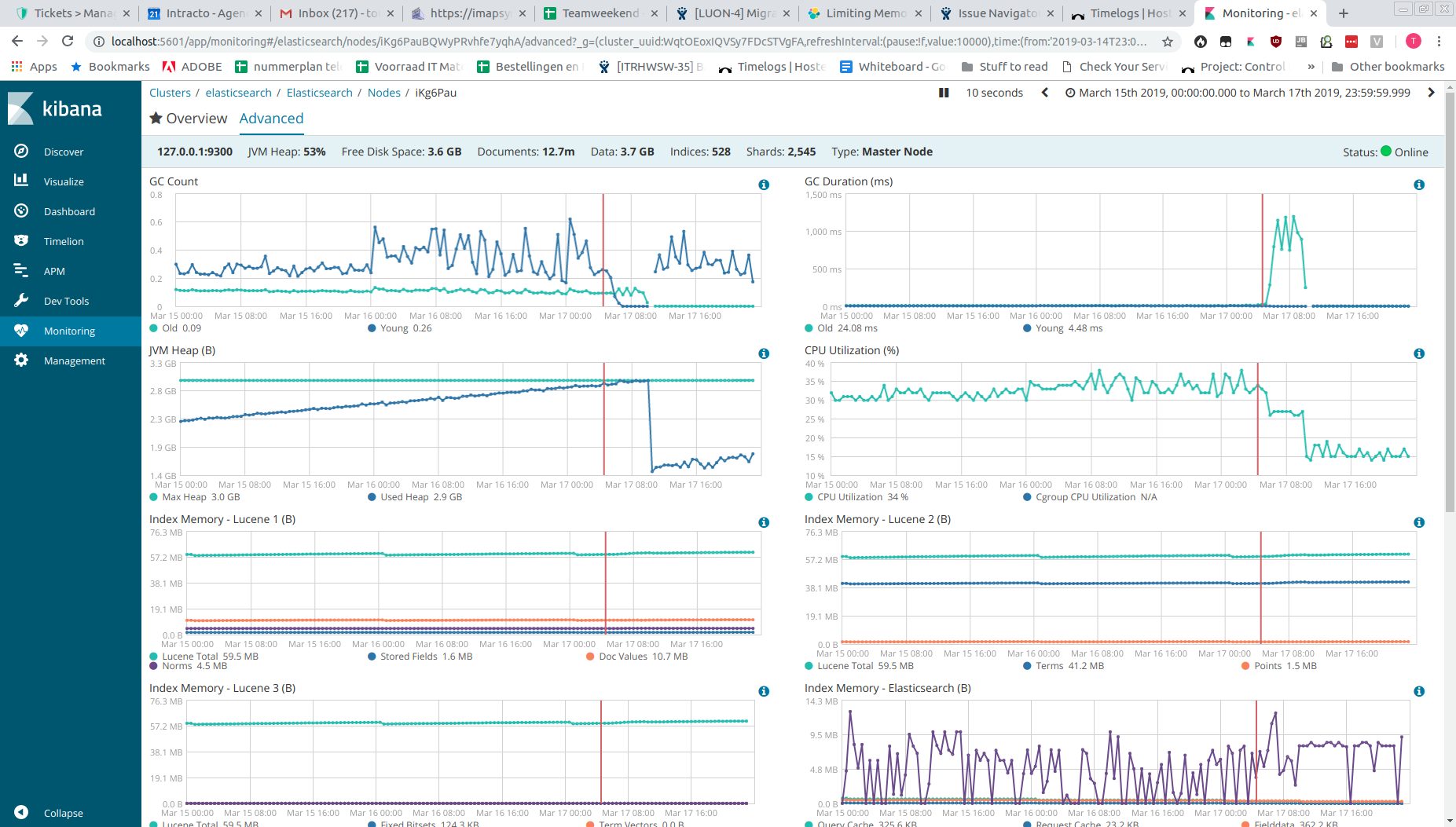Step time range backward

pyautogui.click(x=1045, y=93)
